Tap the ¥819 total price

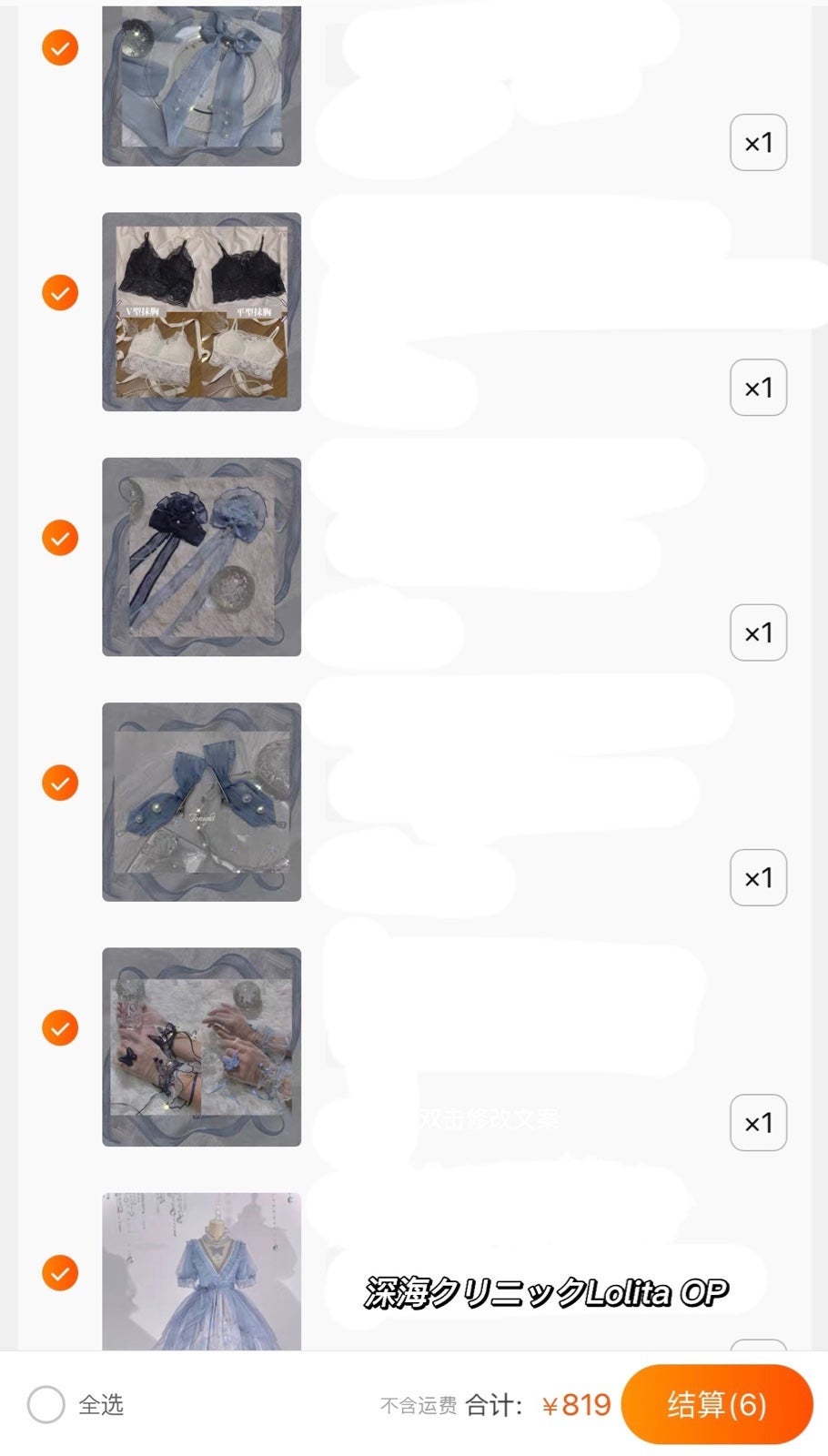(576, 1405)
